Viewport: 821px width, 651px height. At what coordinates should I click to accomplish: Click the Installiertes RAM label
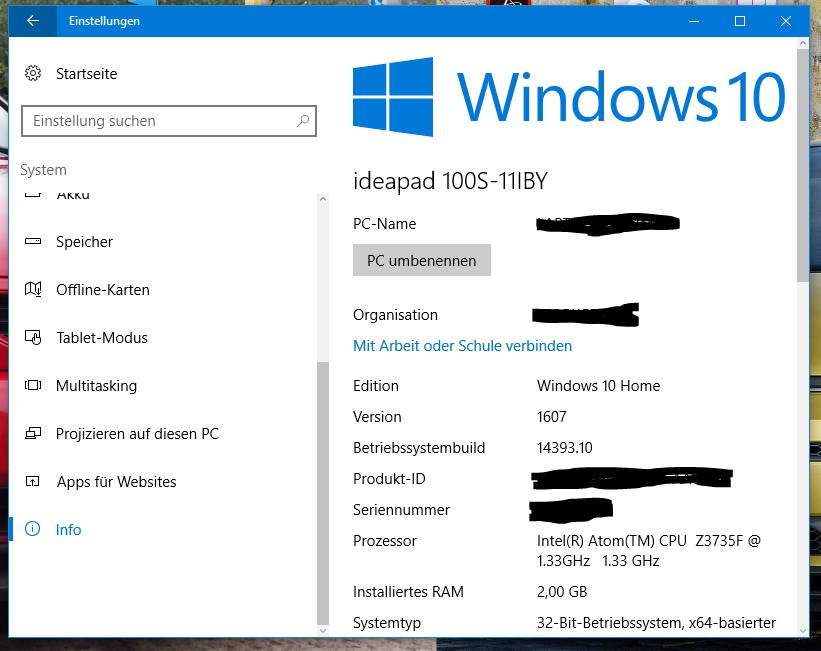coord(408,592)
